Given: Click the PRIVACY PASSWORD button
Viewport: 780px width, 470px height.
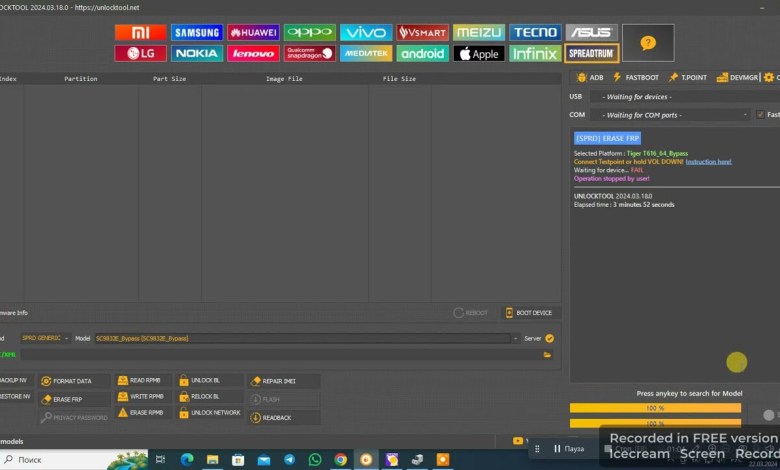Looking at the screenshot, I should (75, 418).
